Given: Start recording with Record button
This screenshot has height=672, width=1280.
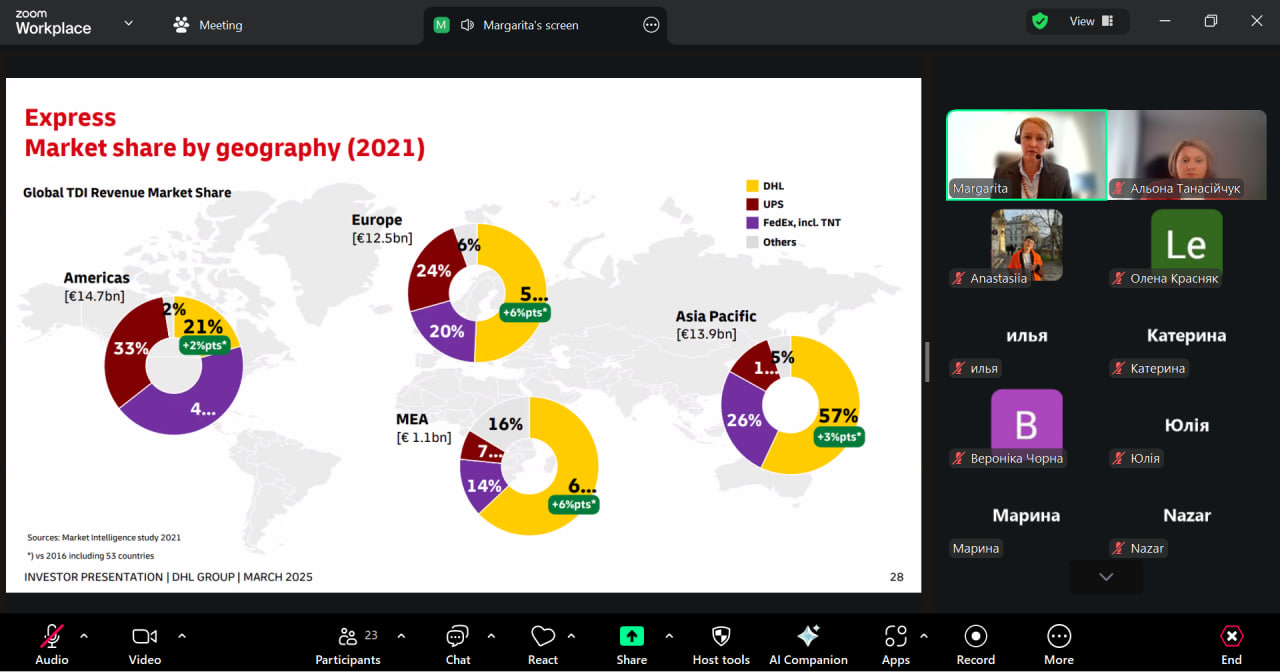Looking at the screenshot, I should [x=975, y=637].
